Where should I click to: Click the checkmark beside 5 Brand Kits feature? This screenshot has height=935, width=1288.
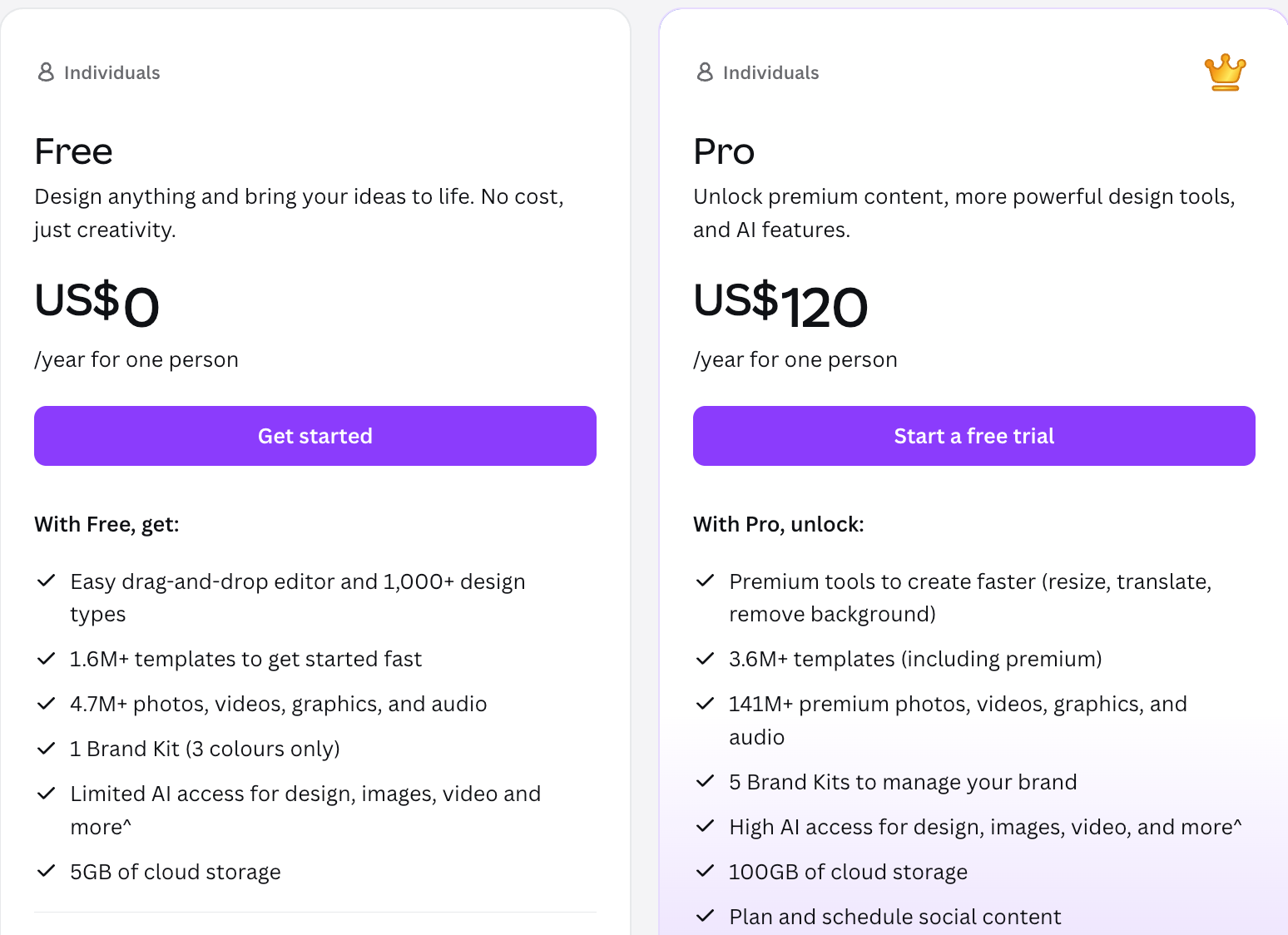point(705,781)
